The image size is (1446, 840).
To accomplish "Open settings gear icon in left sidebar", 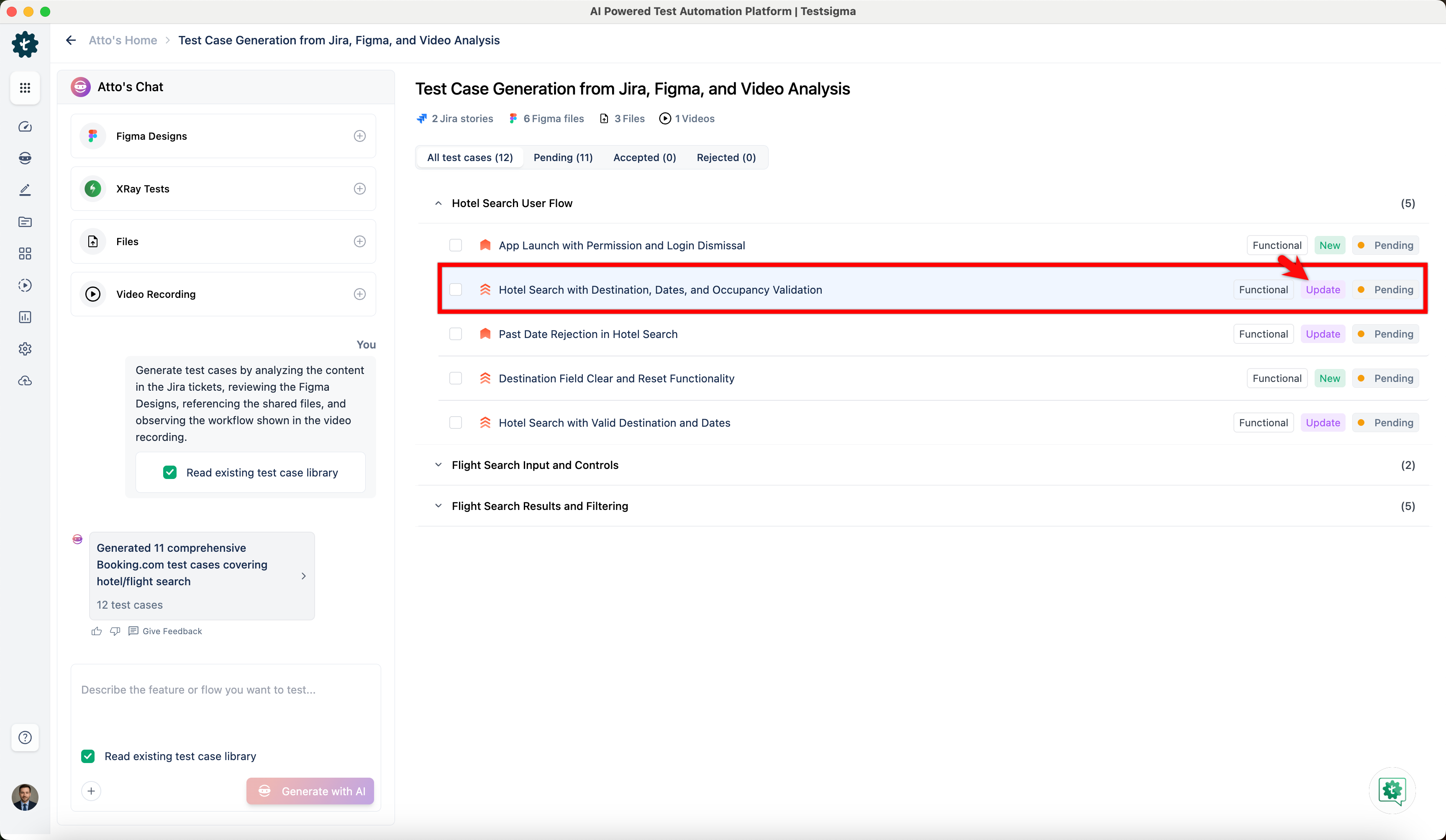I will (25, 349).
